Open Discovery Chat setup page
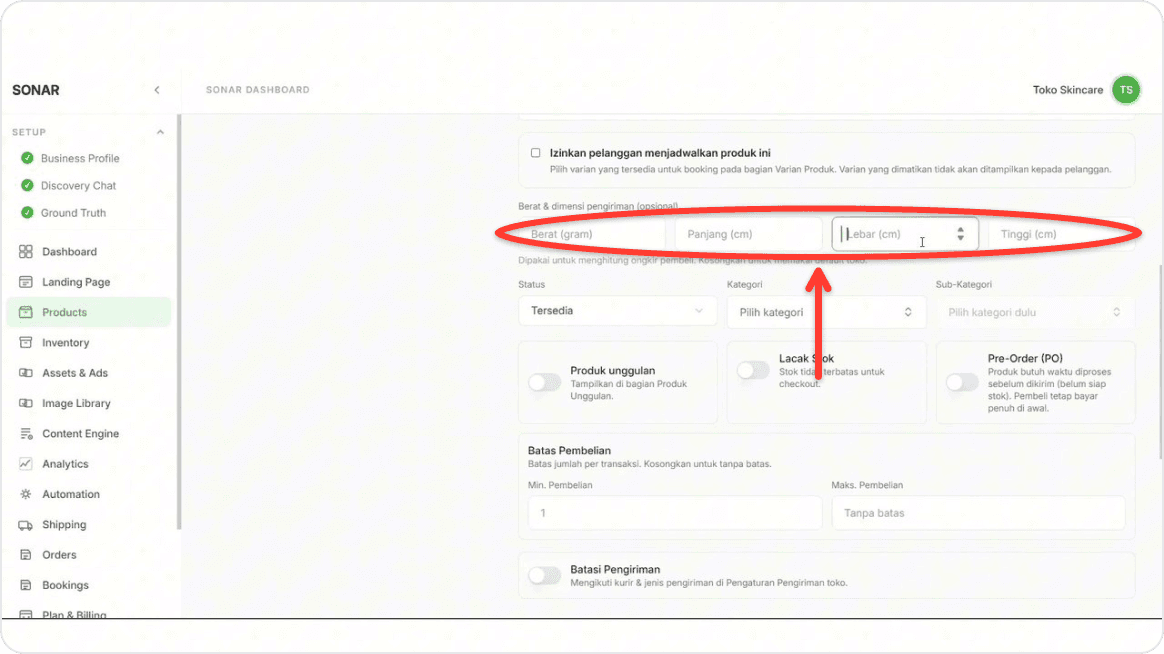Screen dimensions: 1164x654 click(x=79, y=186)
